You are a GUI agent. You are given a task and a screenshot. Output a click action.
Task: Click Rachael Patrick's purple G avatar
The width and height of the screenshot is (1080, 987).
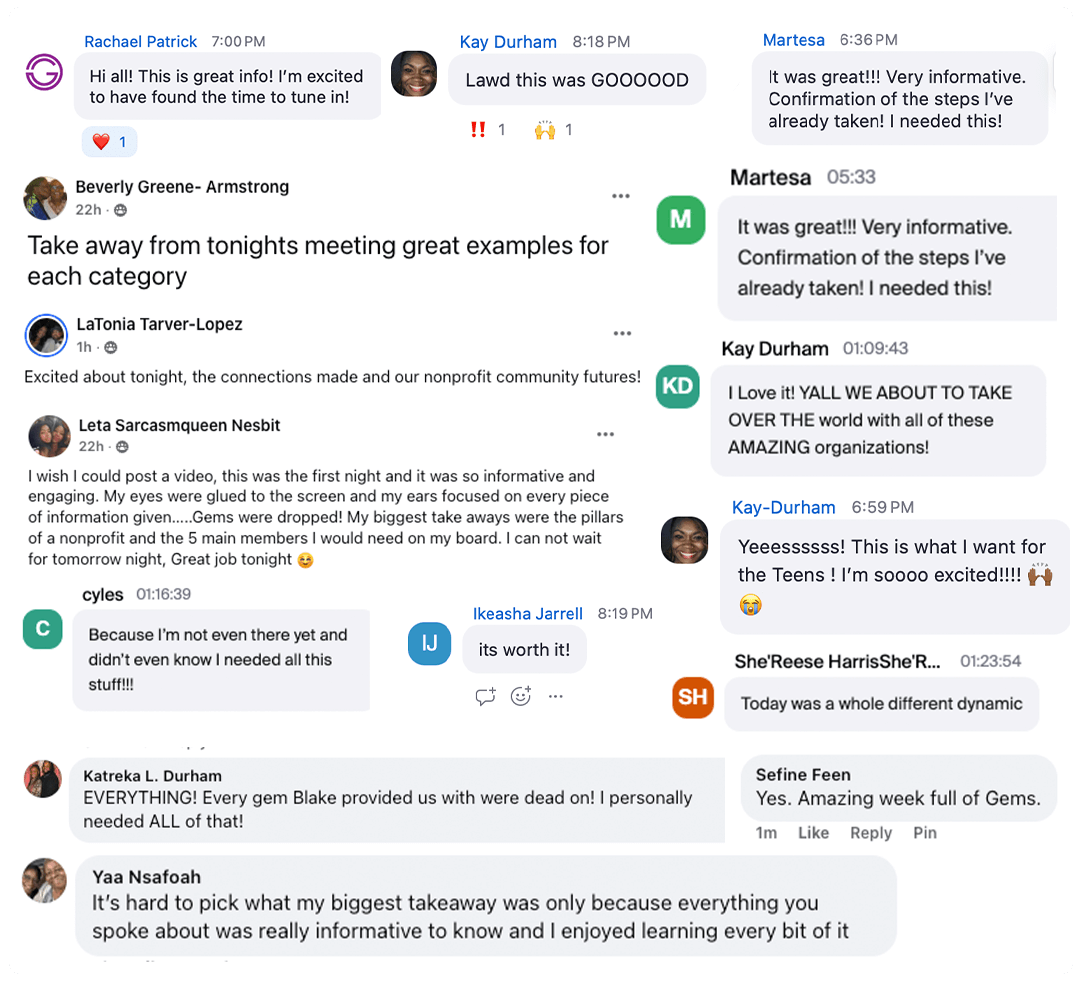[44, 72]
